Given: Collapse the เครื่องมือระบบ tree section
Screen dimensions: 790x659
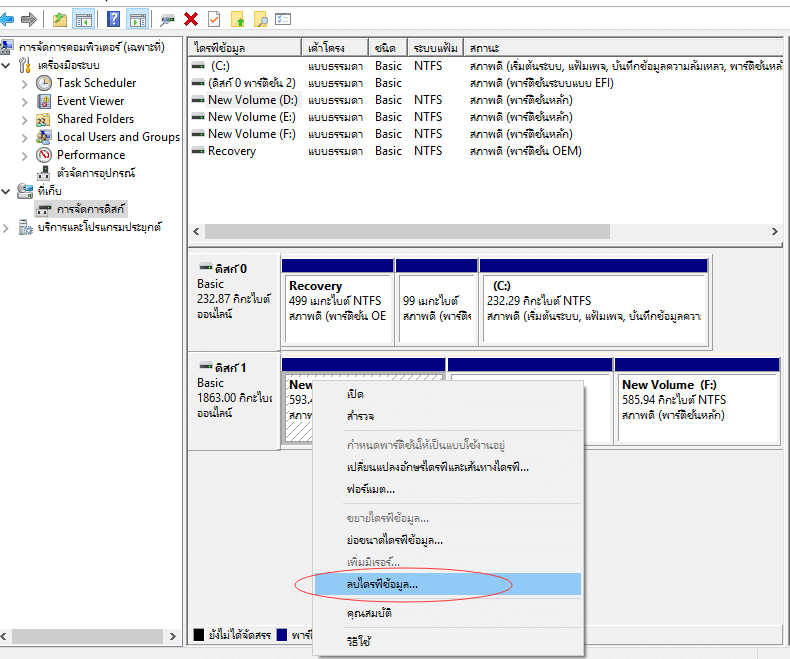Looking at the screenshot, I should pyautogui.click(x=8, y=65).
